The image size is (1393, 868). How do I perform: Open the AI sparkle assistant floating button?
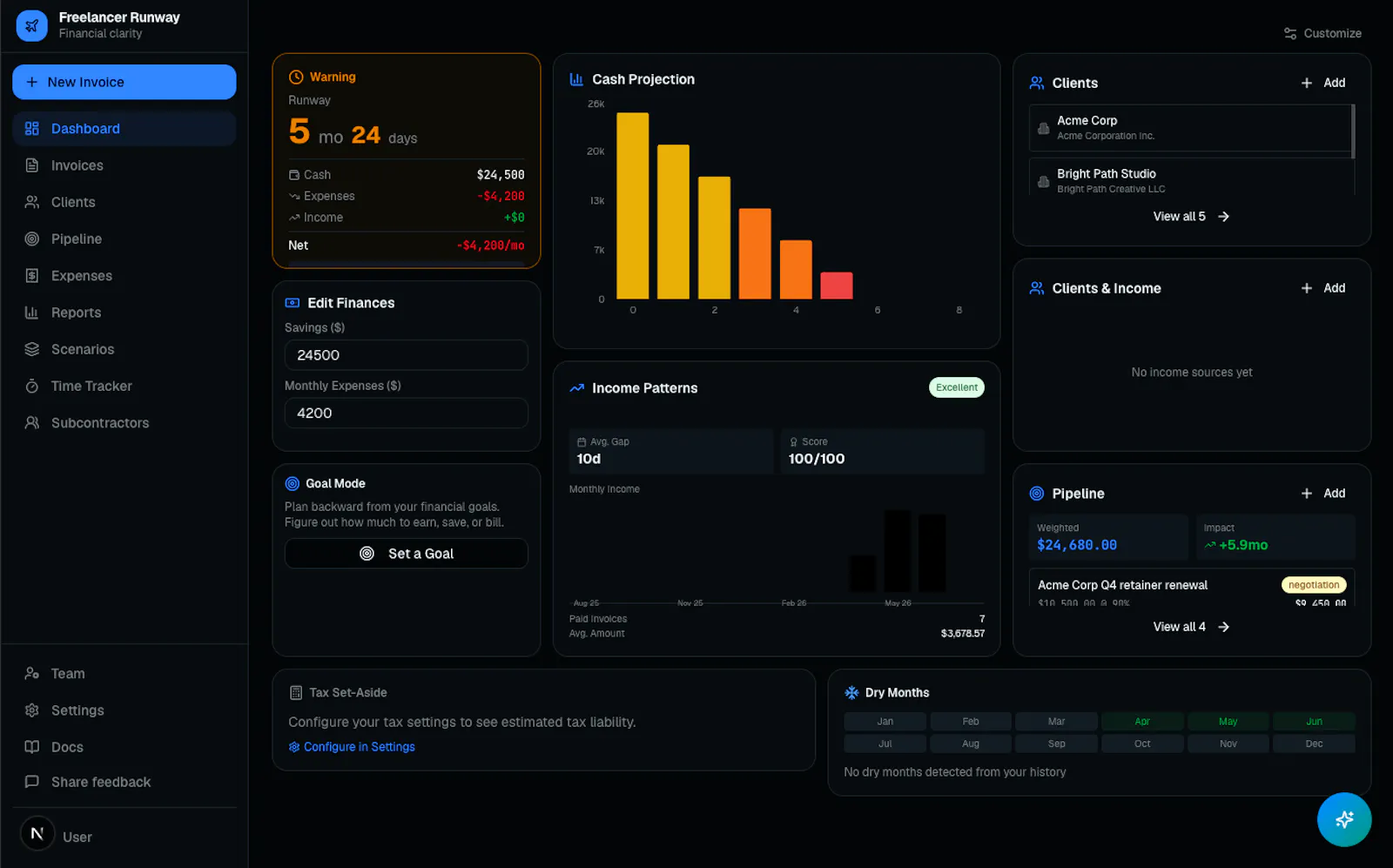click(x=1344, y=819)
